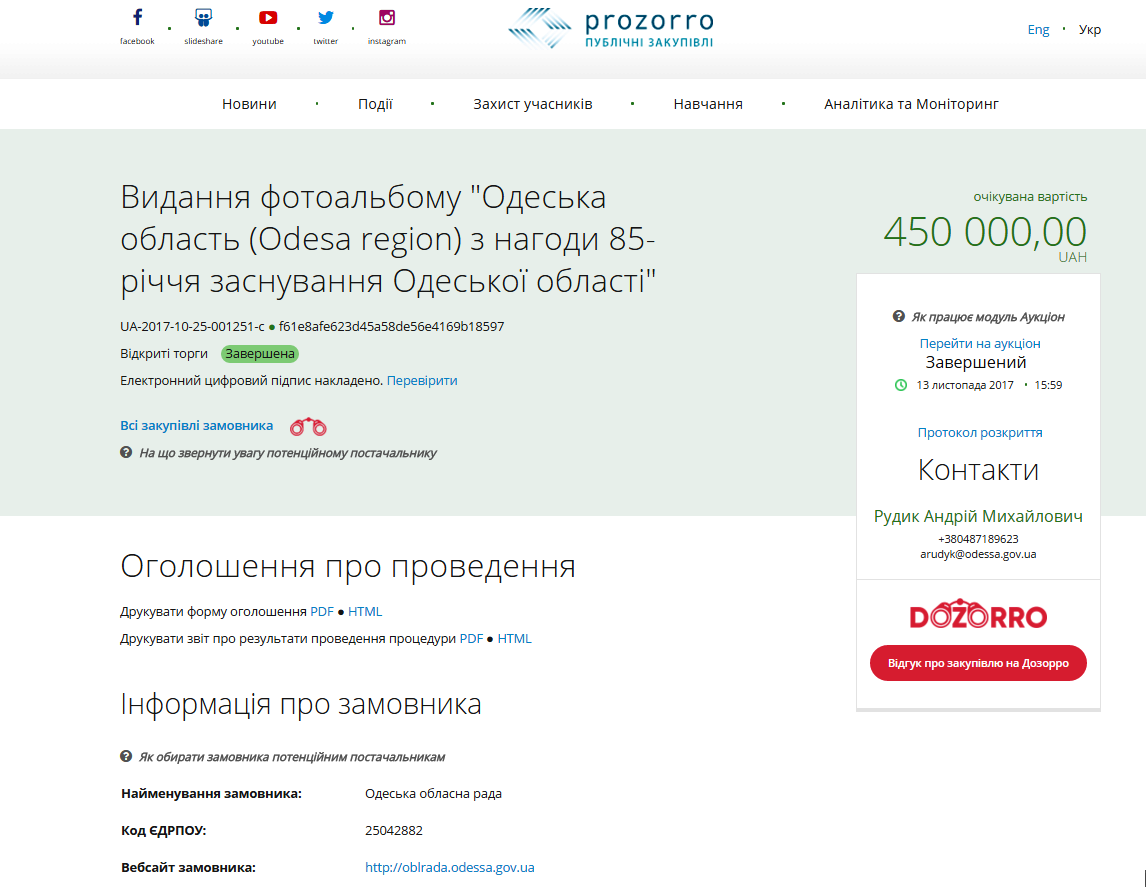Screen dimensions: 1146x887
Task: Open 'На що звернути увагу потенційному постачальнику' hint
Action: [x=288, y=453]
